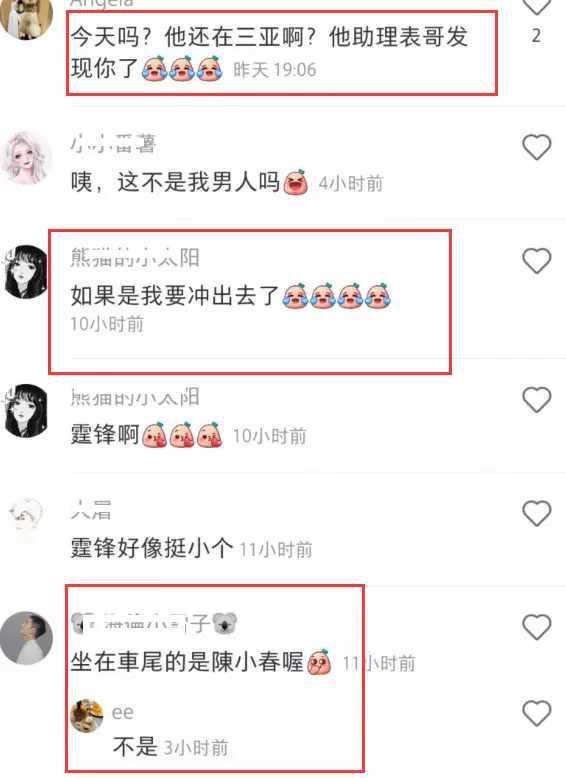
Task: Tap heart beside ee's reply 不是
Action: (537, 713)
